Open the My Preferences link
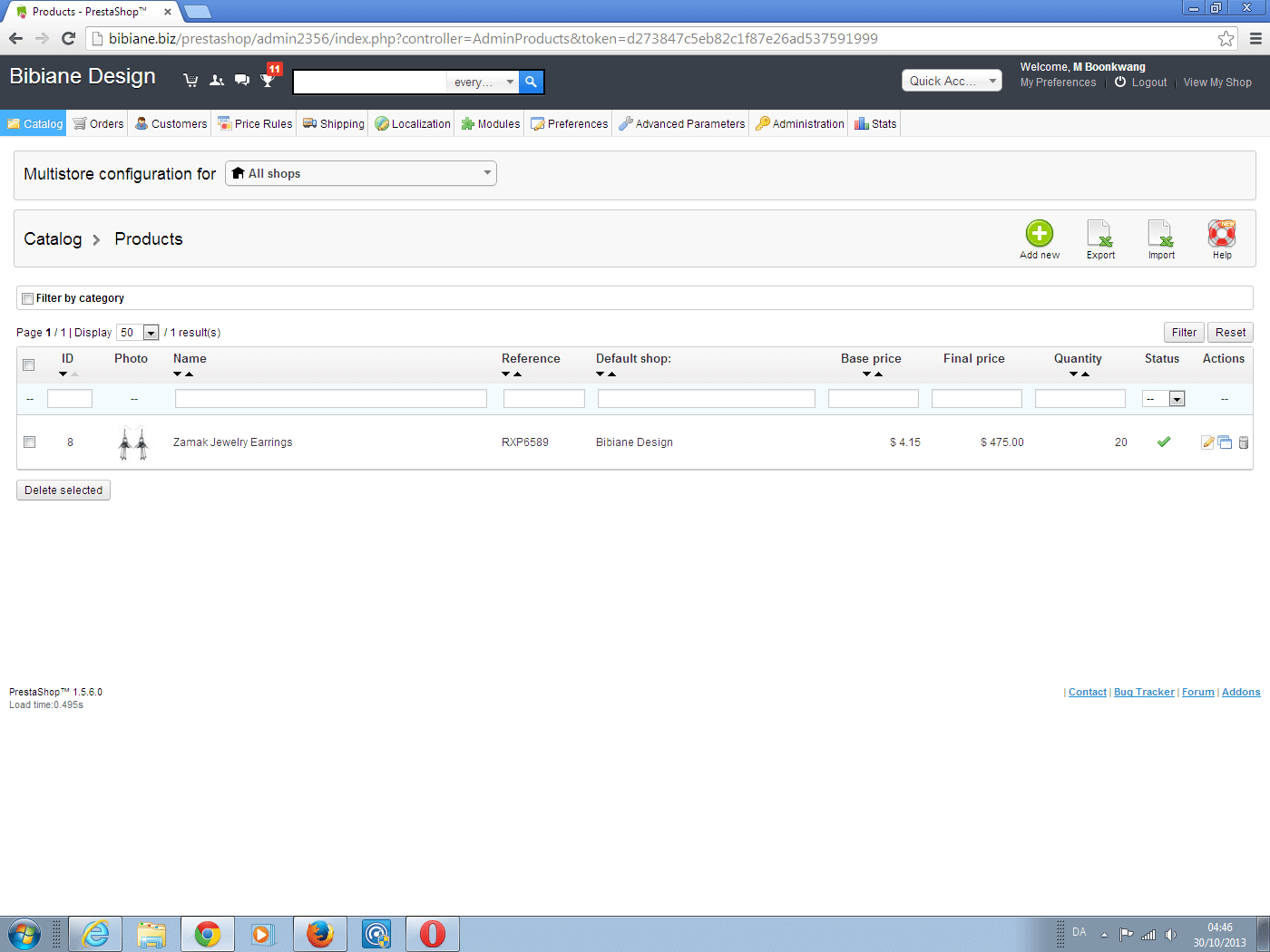This screenshot has height=952, width=1270. coord(1058,83)
